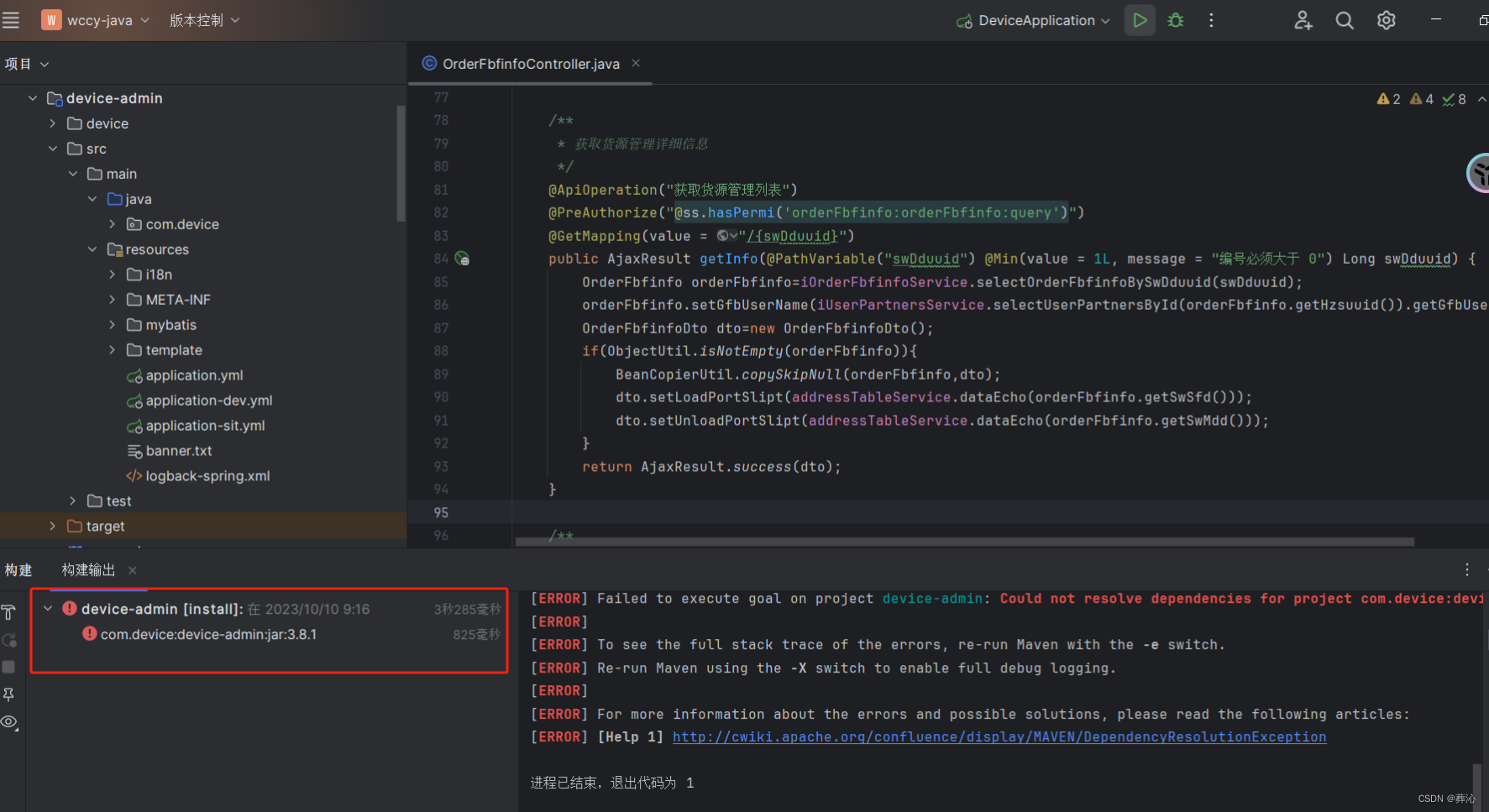1489x812 pixels.
Task: Click device-admin project name in error output
Action: 932,599
